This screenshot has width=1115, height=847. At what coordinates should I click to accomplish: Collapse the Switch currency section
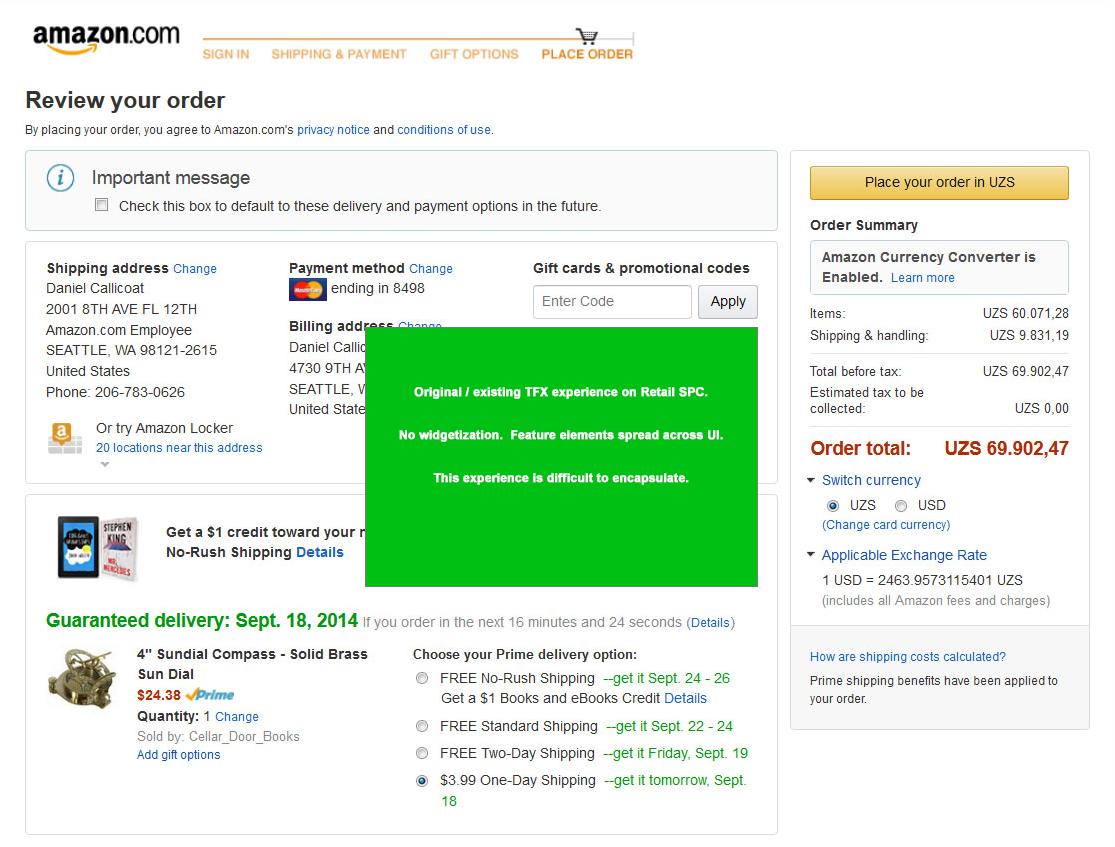point(811,480)
